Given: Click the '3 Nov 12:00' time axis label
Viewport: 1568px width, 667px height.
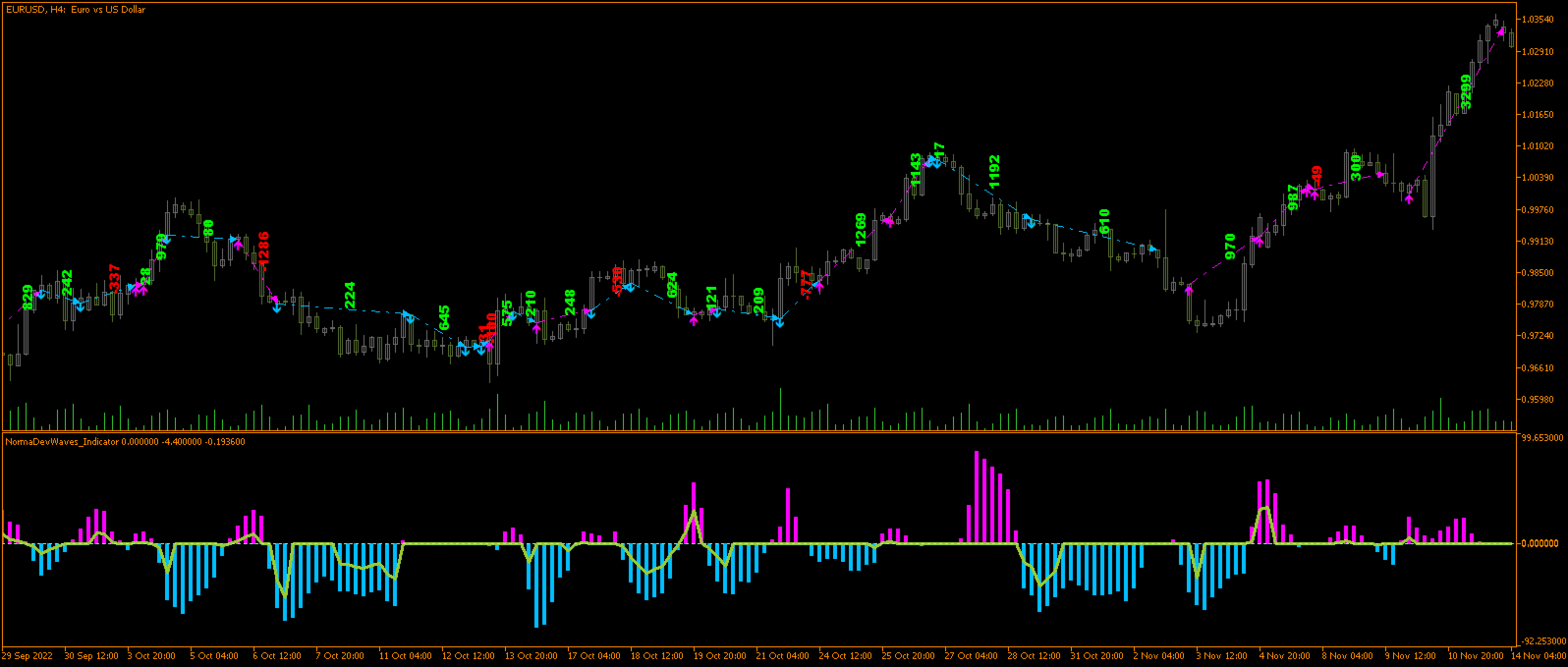Looking at the screenshot, I should [1222, 655].
